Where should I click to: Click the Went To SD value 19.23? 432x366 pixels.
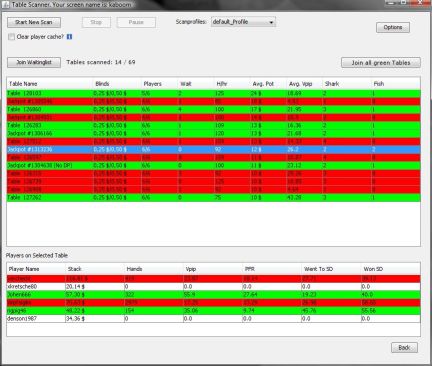point(310,295)
